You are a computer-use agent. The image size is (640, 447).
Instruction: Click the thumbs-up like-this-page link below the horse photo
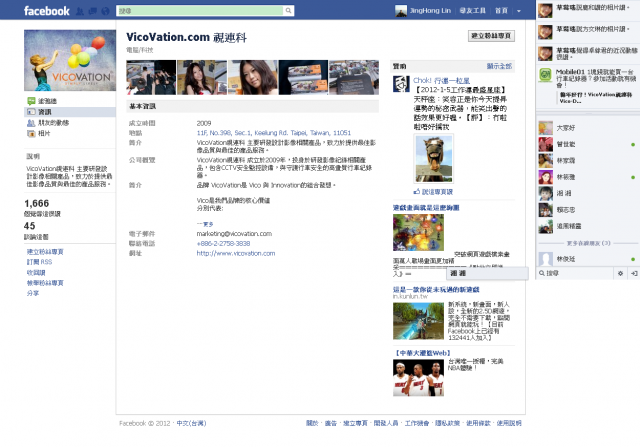[x=433, y=191]
